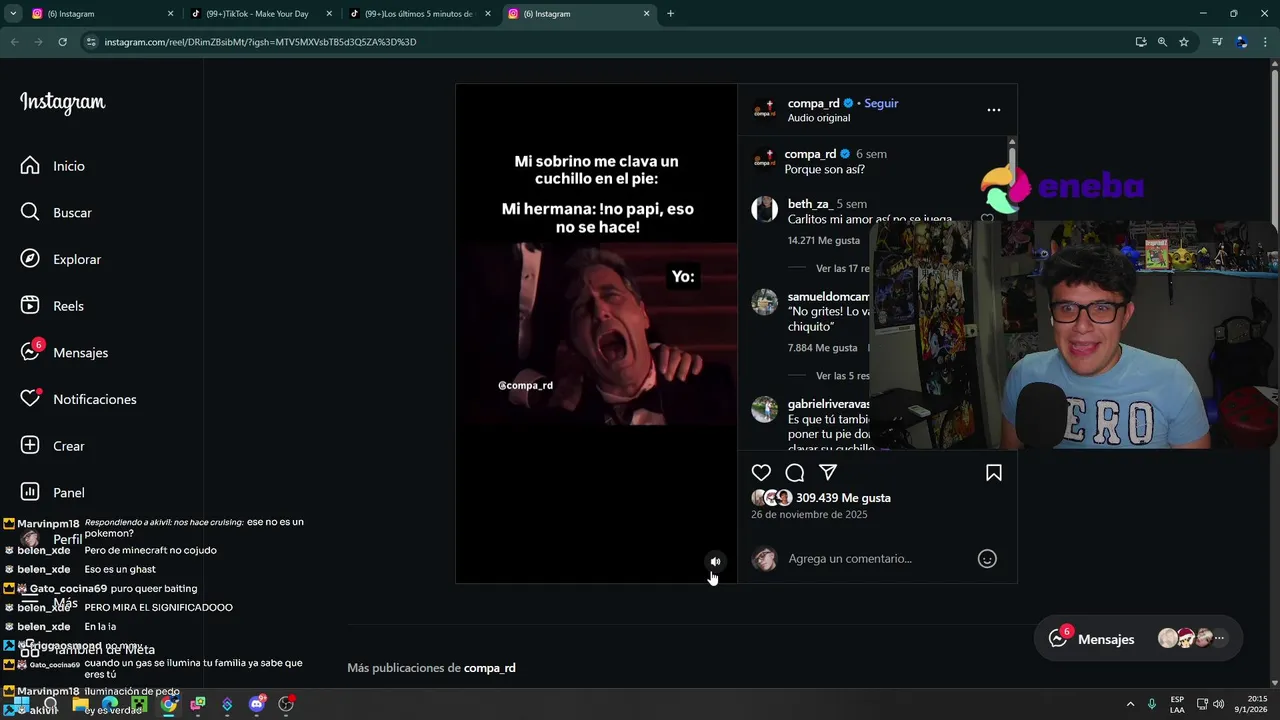Like the reel with heart icon

click(x=761, y=472)
